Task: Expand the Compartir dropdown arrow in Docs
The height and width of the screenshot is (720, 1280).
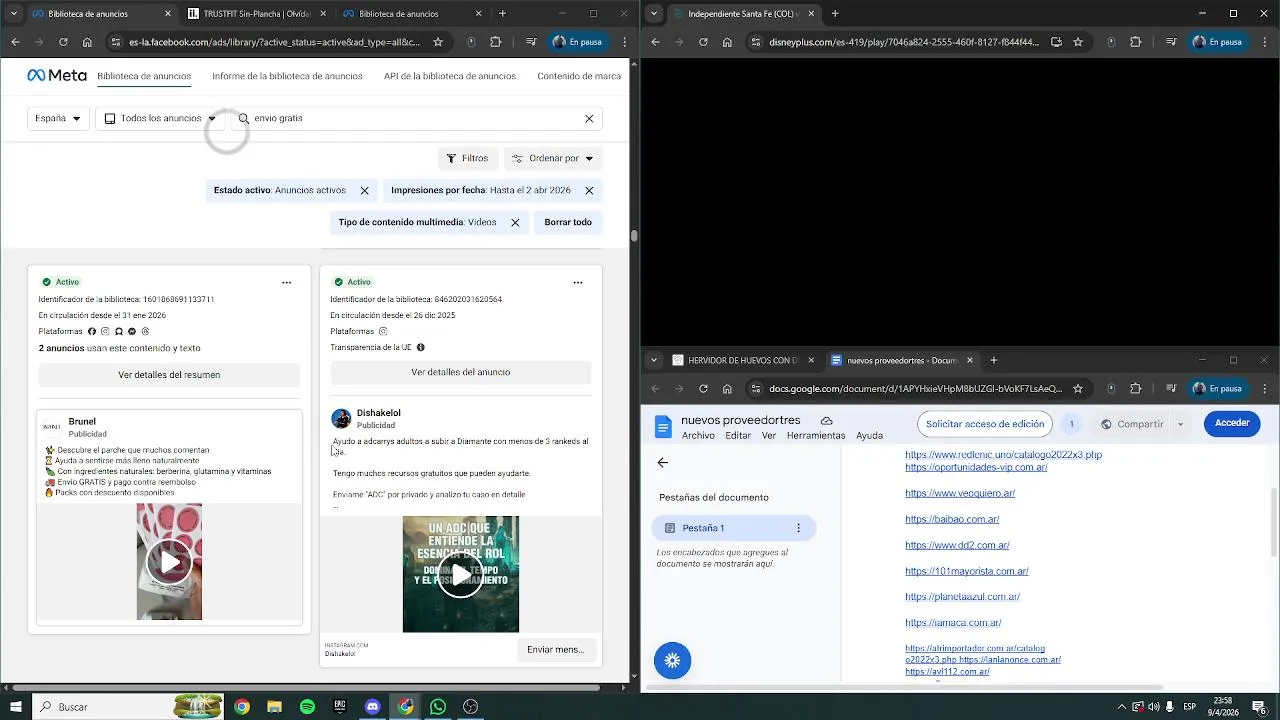Action: pyautogui.click(x=1180, y=424)
